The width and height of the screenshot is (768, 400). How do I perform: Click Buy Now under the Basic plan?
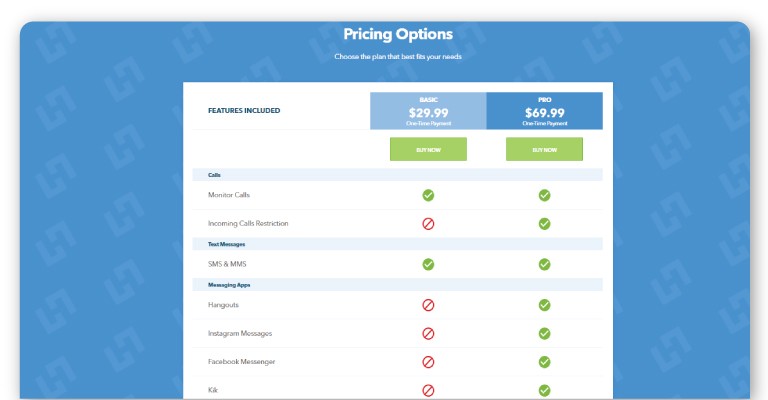428,149
